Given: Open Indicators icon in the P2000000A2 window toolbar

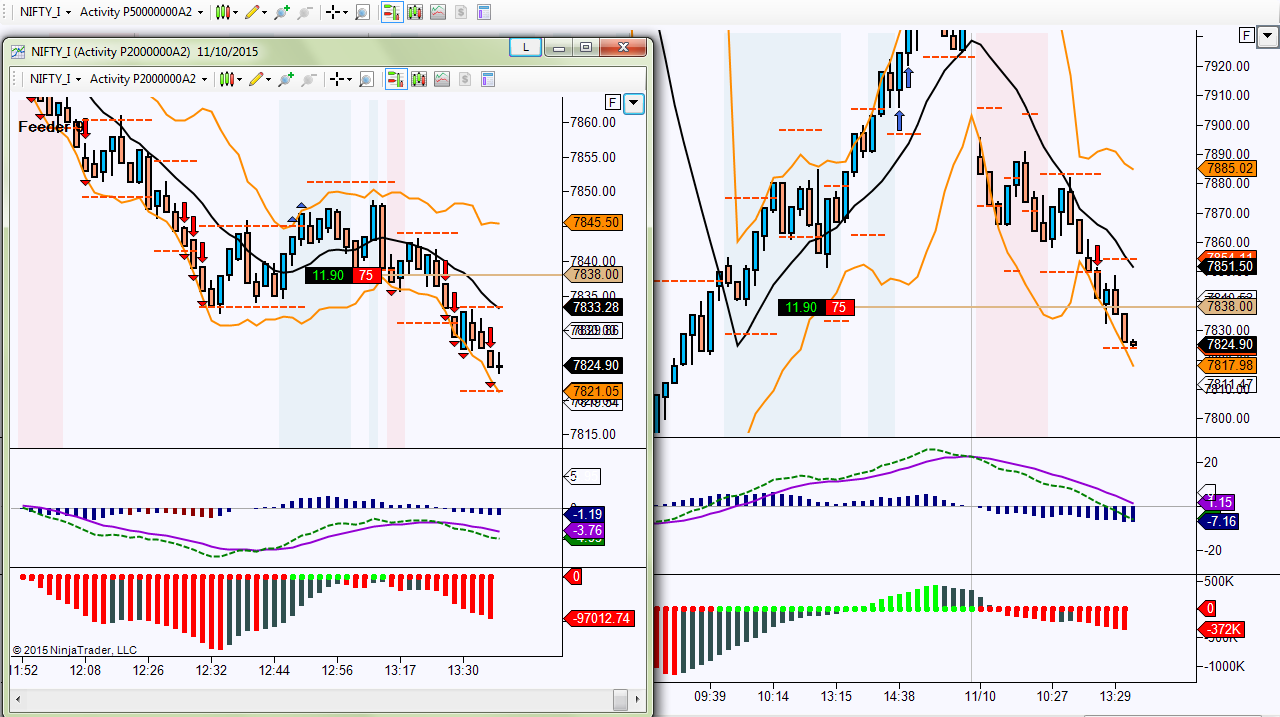Looking at the screenshot, I should point(442,79).
